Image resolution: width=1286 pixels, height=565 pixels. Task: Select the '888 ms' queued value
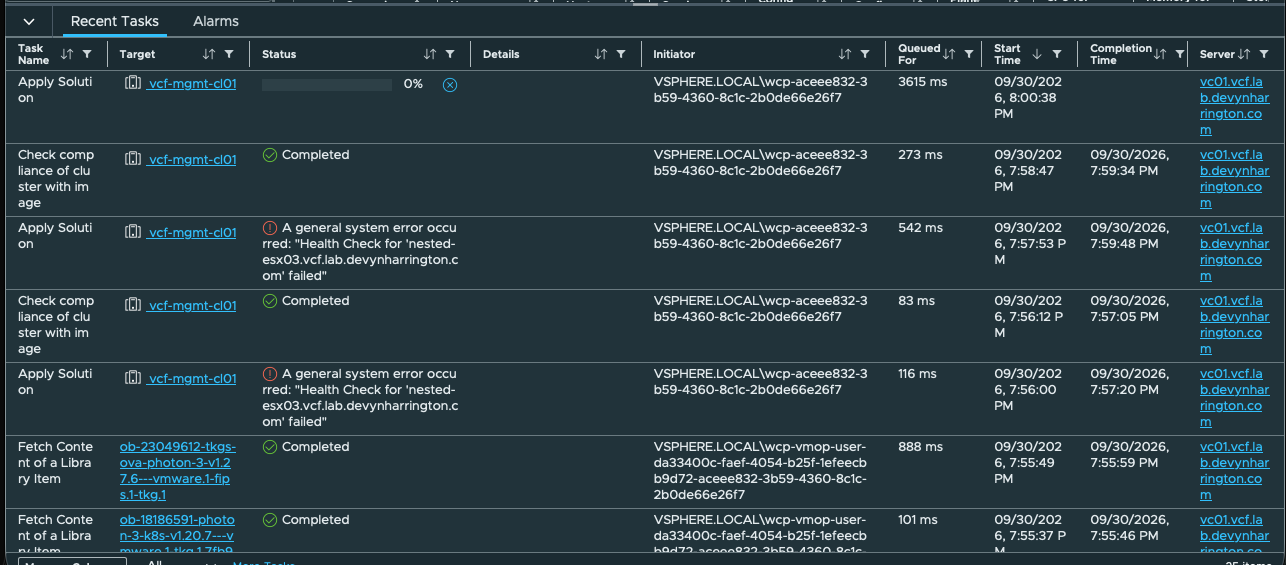920,447
